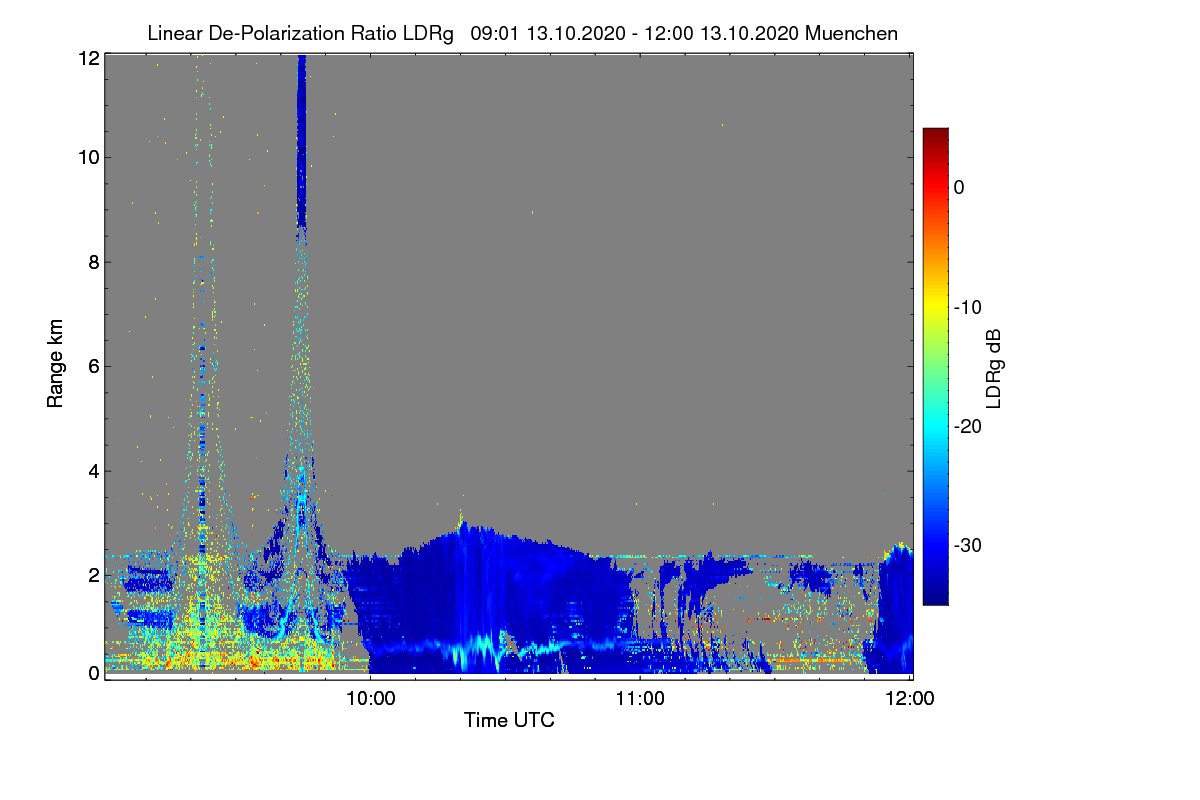Click the y-axis tick label 4

coord(93,471)
